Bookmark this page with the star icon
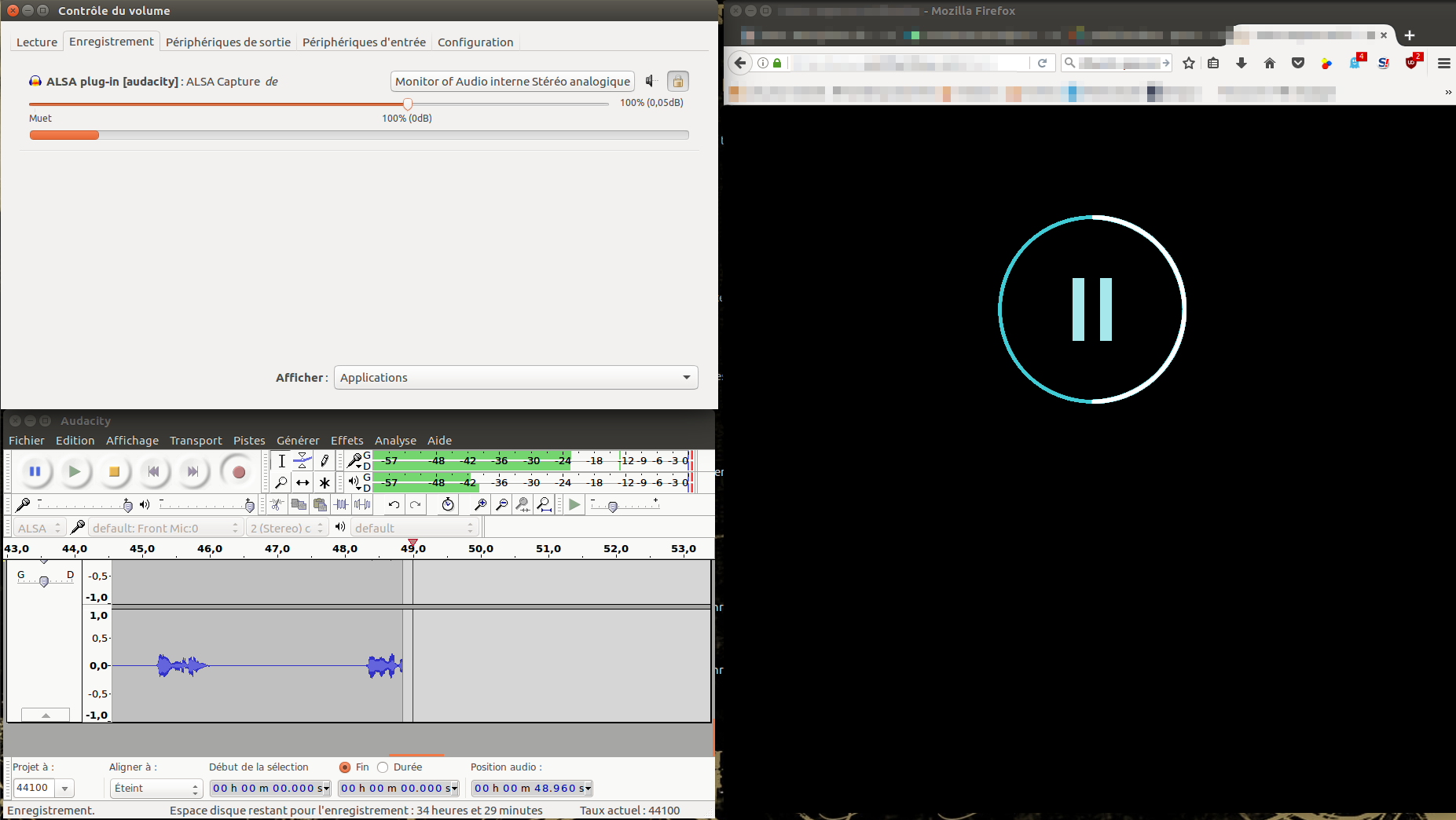Viewport: 1456px width, 820px height. click(1188, 63)
